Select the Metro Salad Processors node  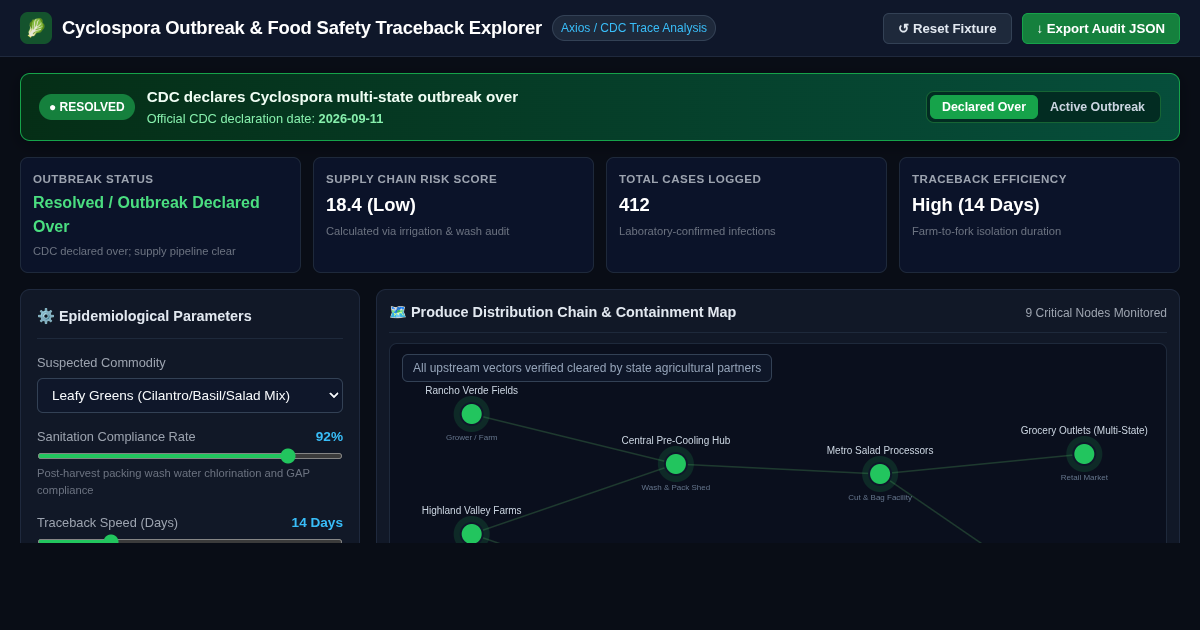tap(880, 474)
